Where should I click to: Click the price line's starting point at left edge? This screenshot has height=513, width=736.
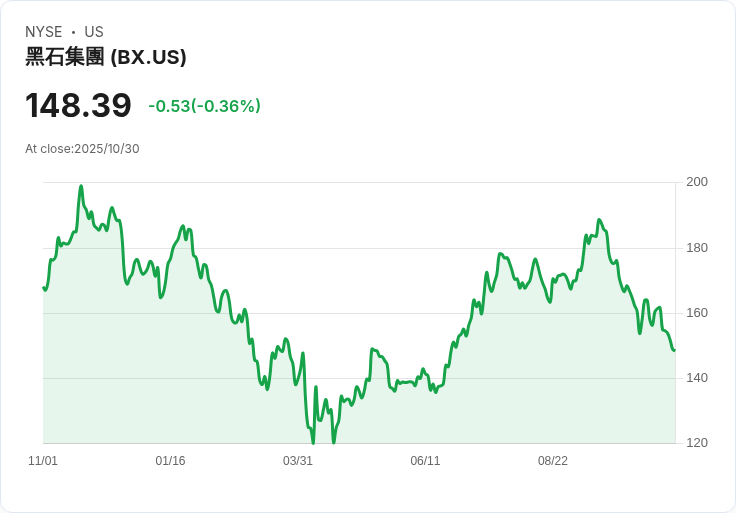pyautogui.click(x=44, y=288)
